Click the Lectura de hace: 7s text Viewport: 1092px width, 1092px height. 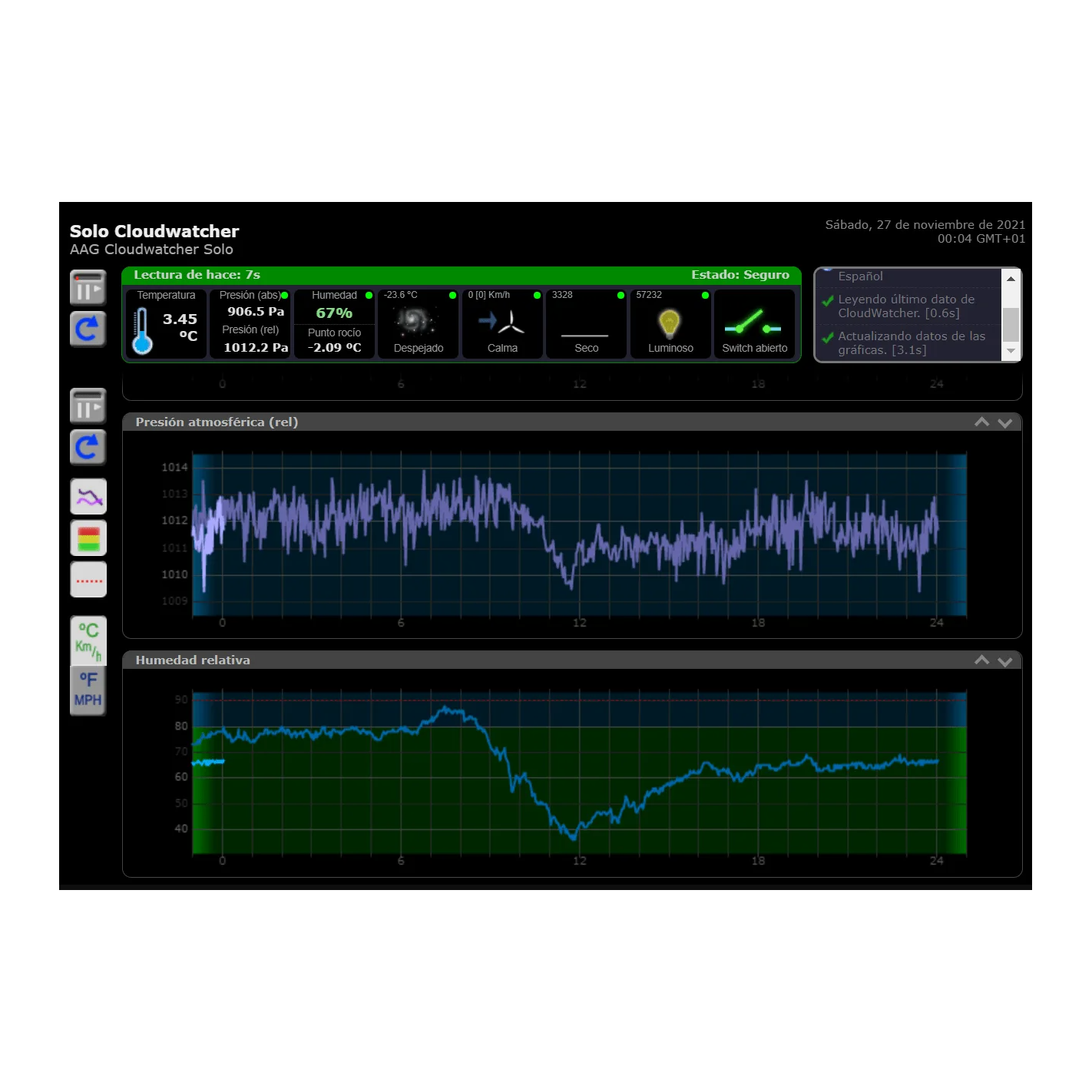(197, 275)
